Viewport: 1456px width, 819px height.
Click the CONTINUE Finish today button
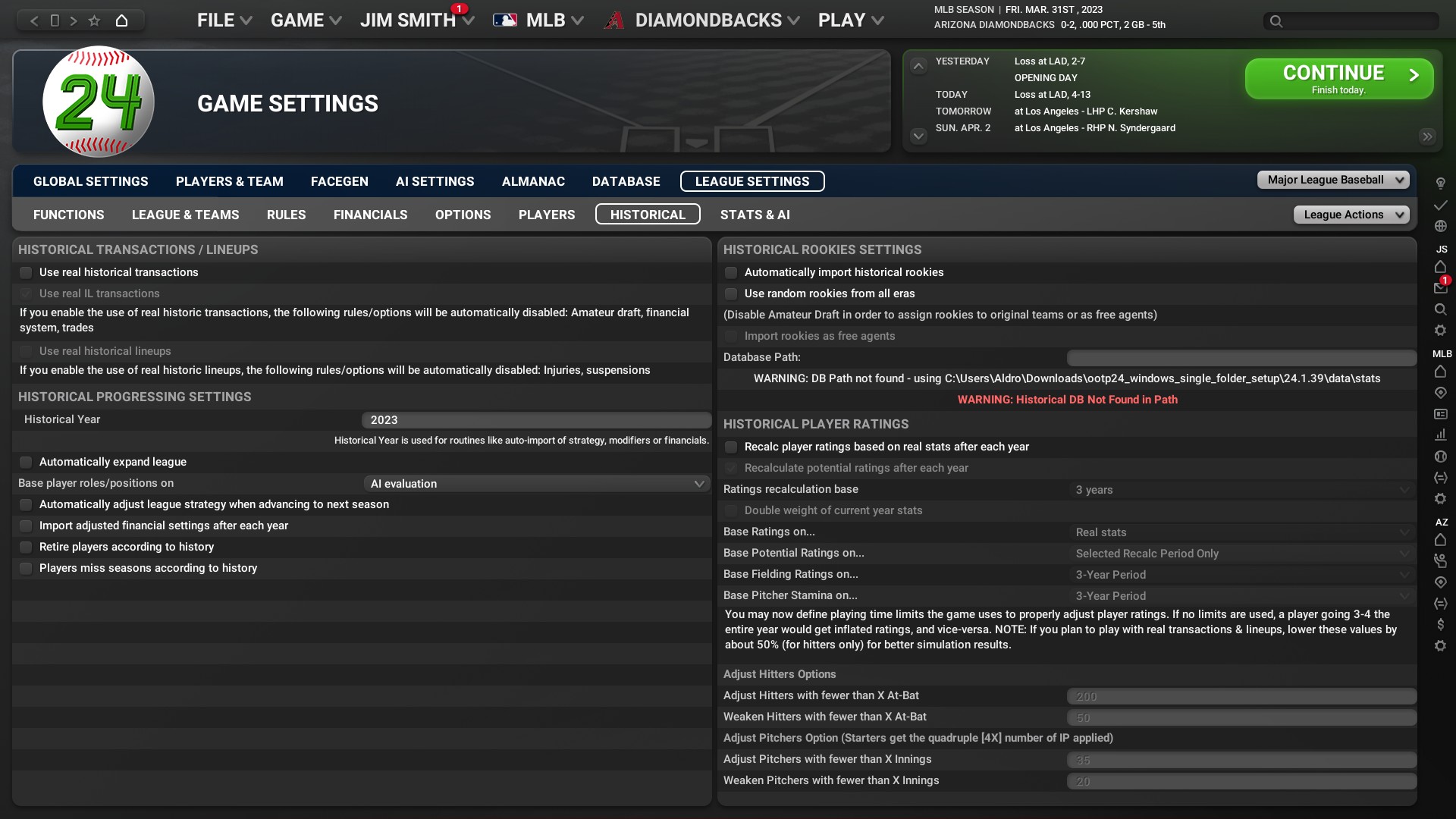tap(1339, 79)
